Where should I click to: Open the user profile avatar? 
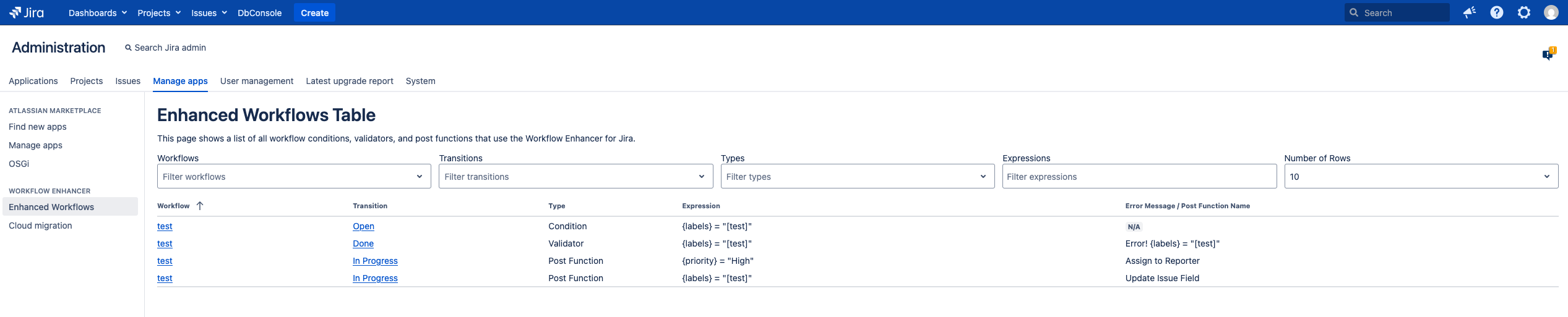pos(1551,12)
